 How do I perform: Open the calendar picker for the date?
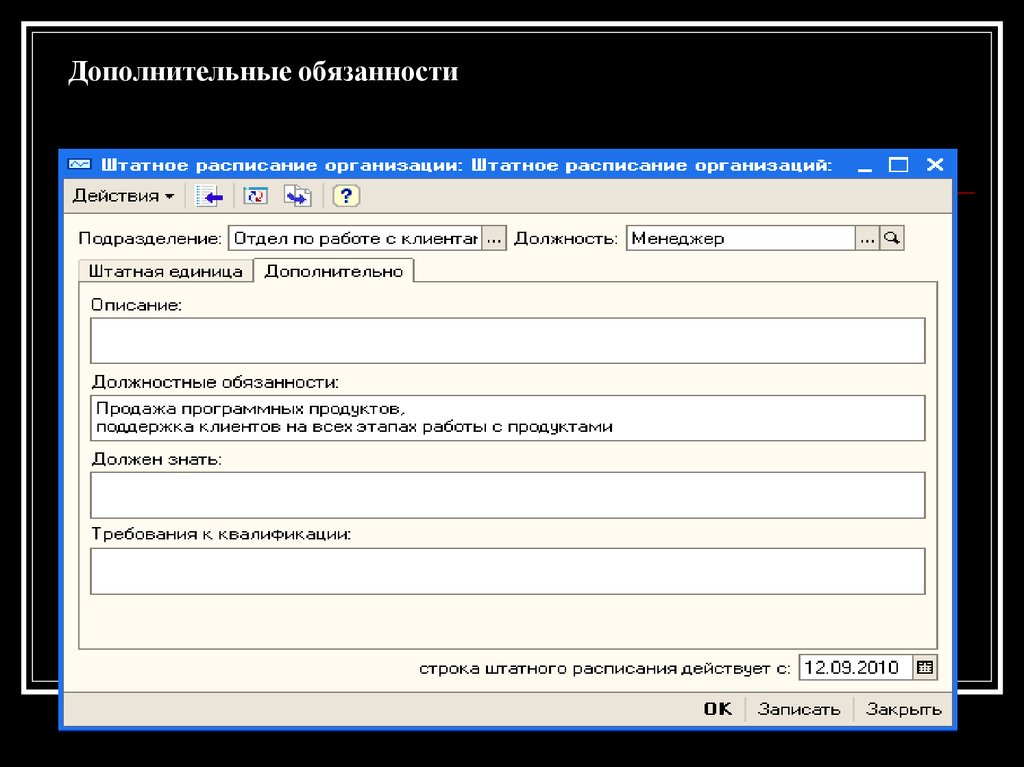925,667
